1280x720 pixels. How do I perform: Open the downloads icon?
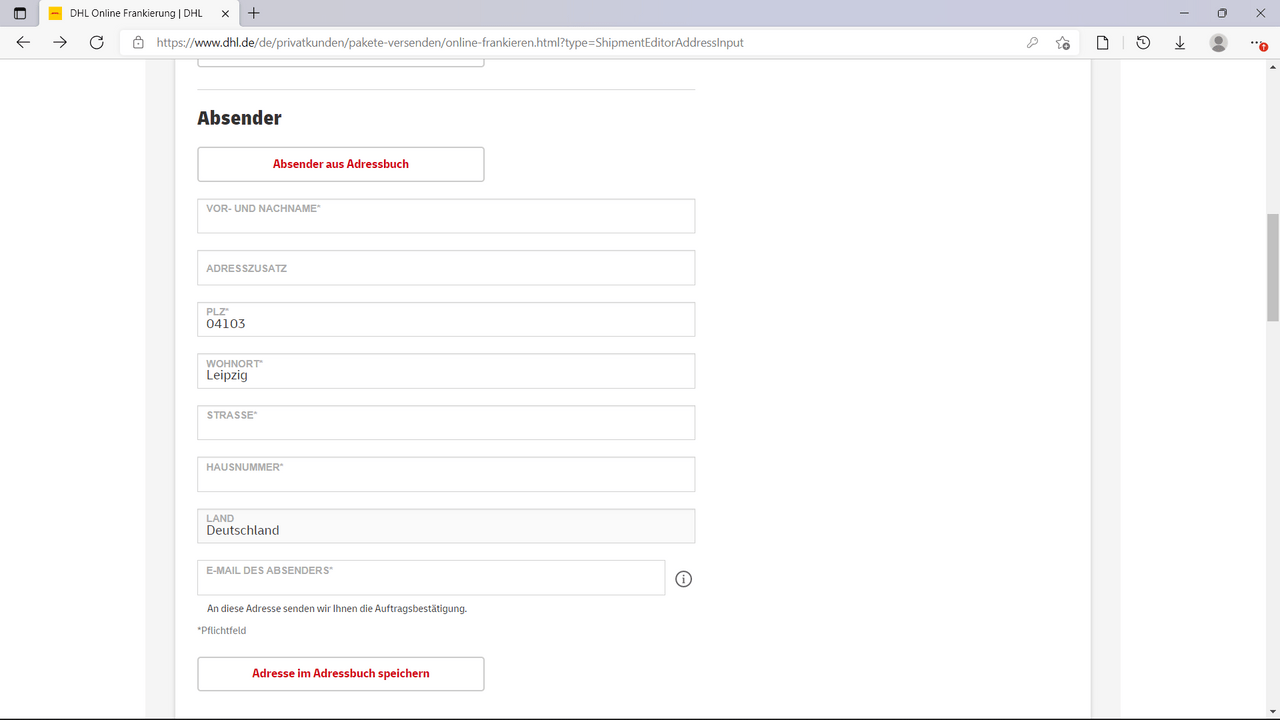(1180, 43)
